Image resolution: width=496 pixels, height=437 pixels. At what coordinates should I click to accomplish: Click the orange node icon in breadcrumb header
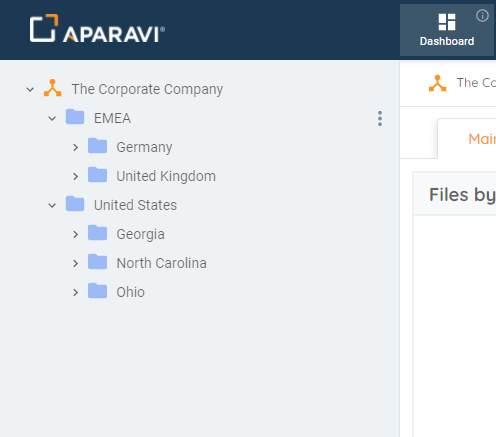tap(437, 83)
